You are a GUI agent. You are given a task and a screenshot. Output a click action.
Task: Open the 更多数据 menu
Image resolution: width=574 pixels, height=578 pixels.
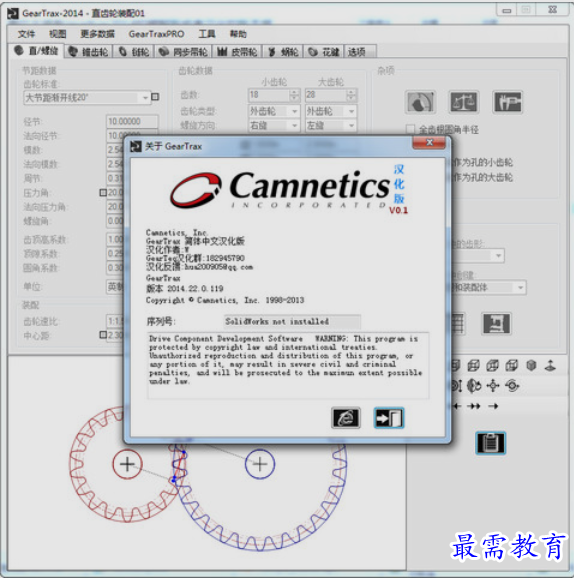tap(97, 34)
